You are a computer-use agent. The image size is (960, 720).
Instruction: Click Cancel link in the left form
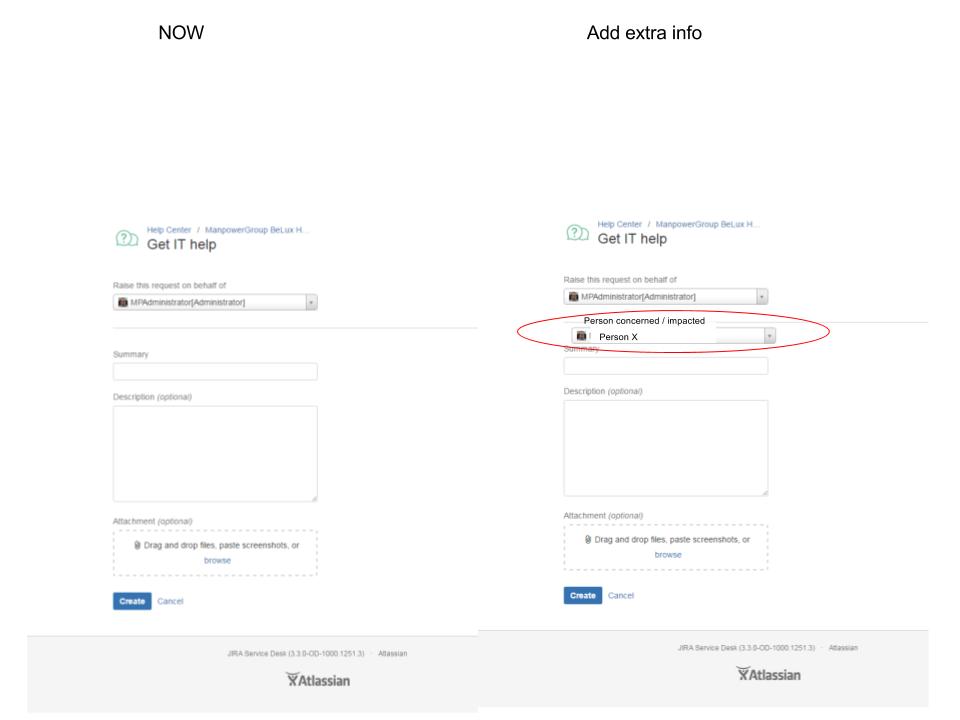coord(170,601)
